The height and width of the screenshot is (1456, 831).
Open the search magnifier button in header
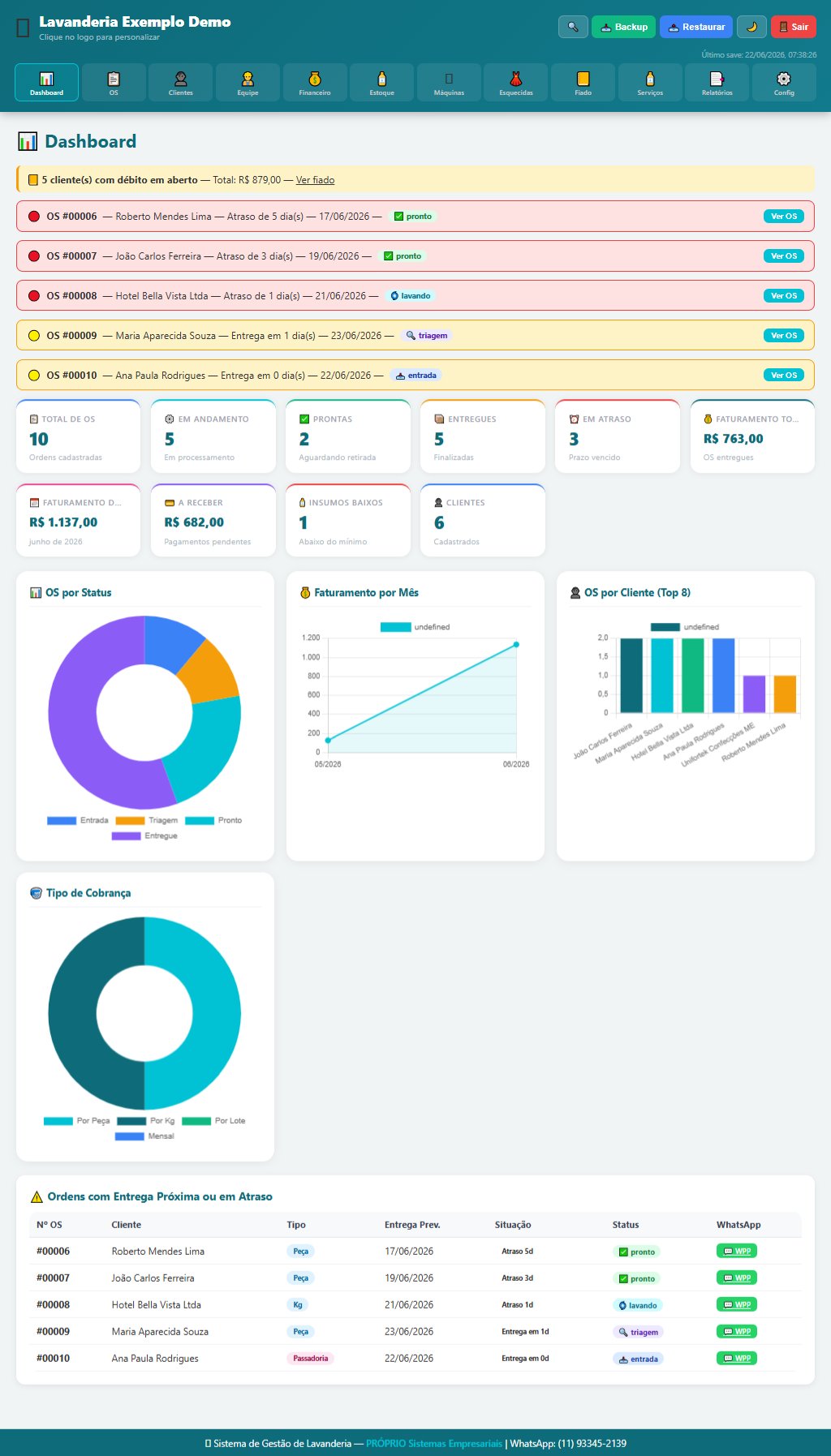point(573,27)
